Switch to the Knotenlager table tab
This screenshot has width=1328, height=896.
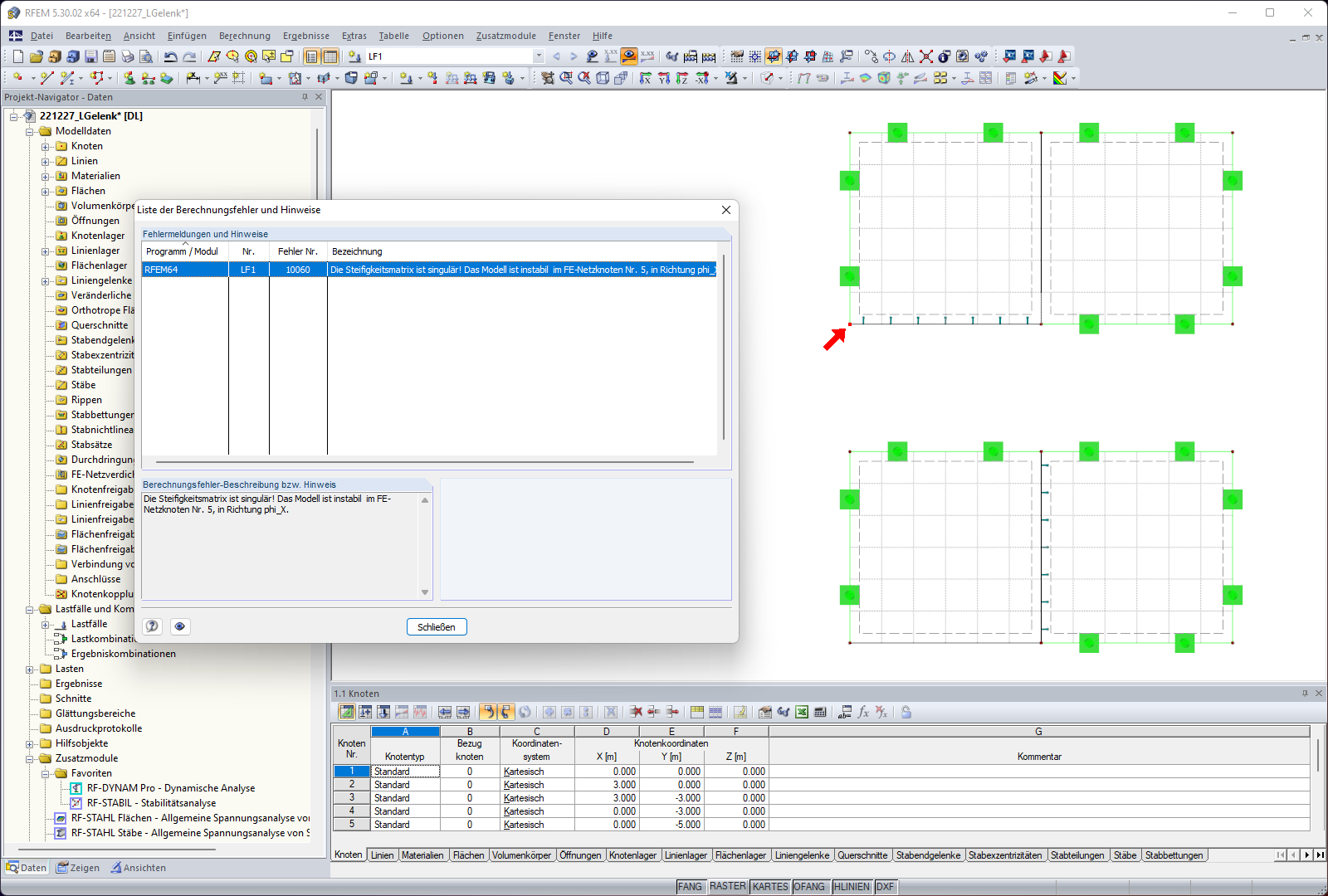point(633,855)
